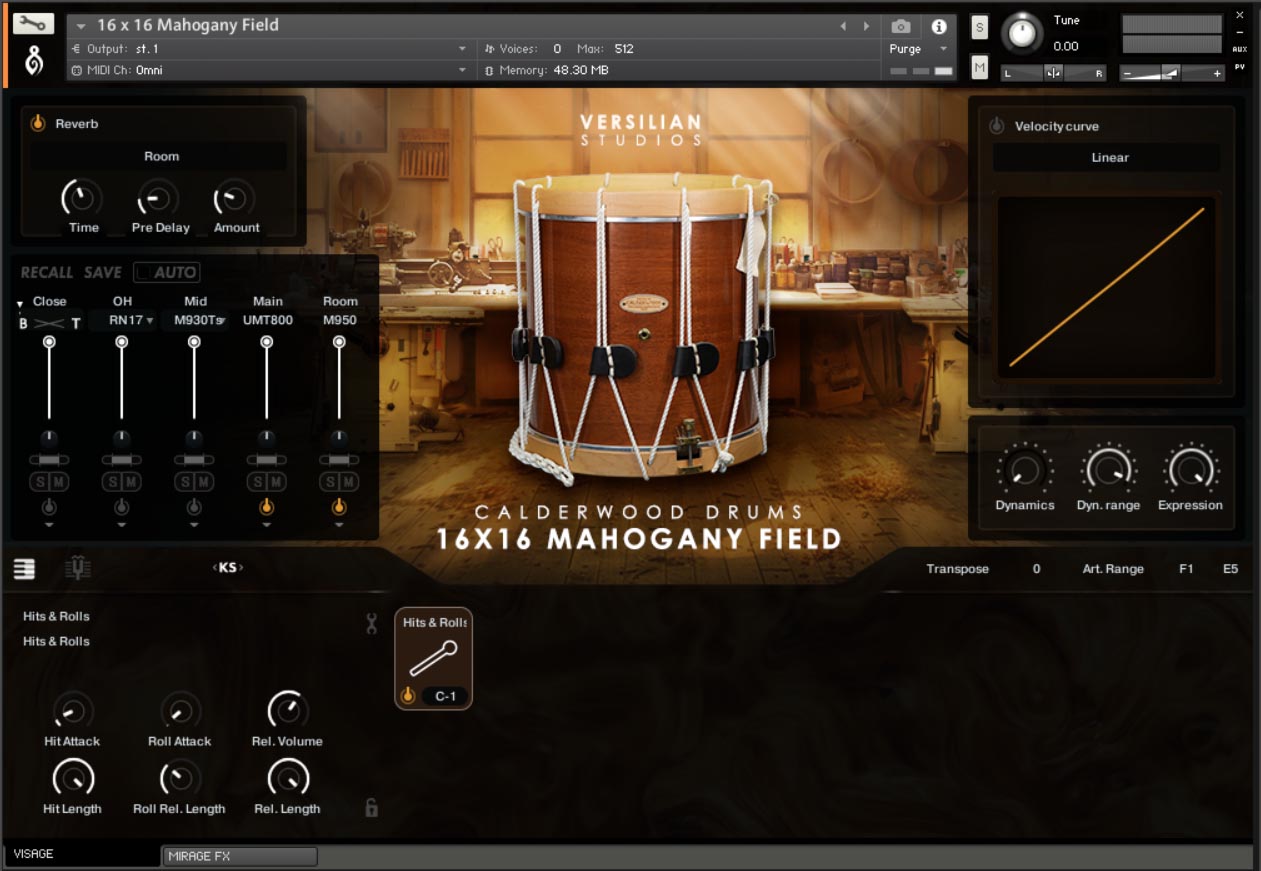The image size is (1261, 871).
Task: Click the PV button in header
Action: pyautogui.click(x=1240, y=67)
